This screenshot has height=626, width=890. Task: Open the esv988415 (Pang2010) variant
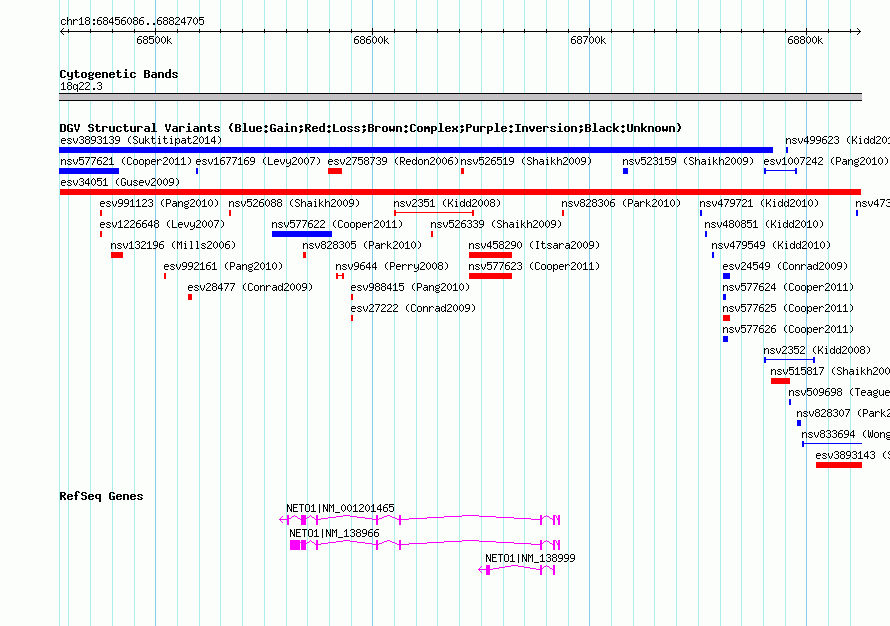click(x=410, y=287)
